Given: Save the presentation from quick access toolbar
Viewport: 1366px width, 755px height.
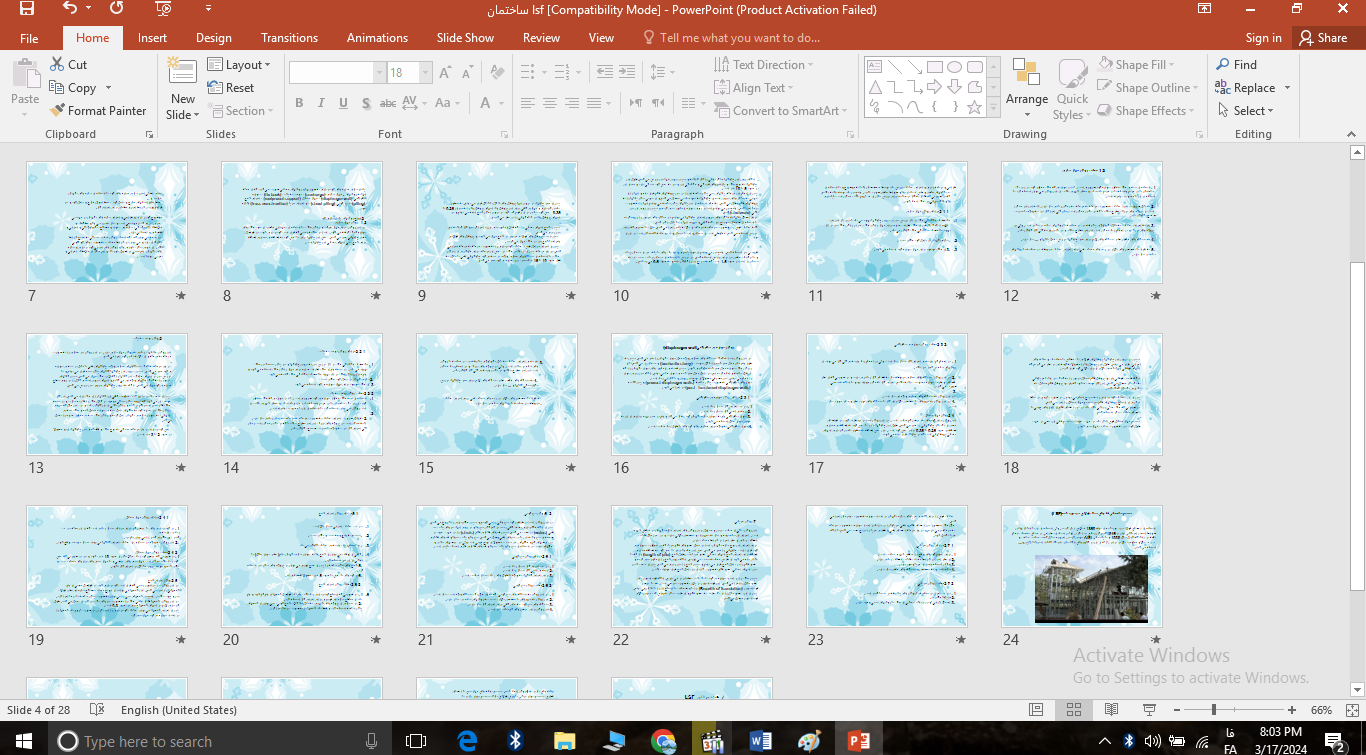Looking at the screenshot, I should (x=27, y=9).
